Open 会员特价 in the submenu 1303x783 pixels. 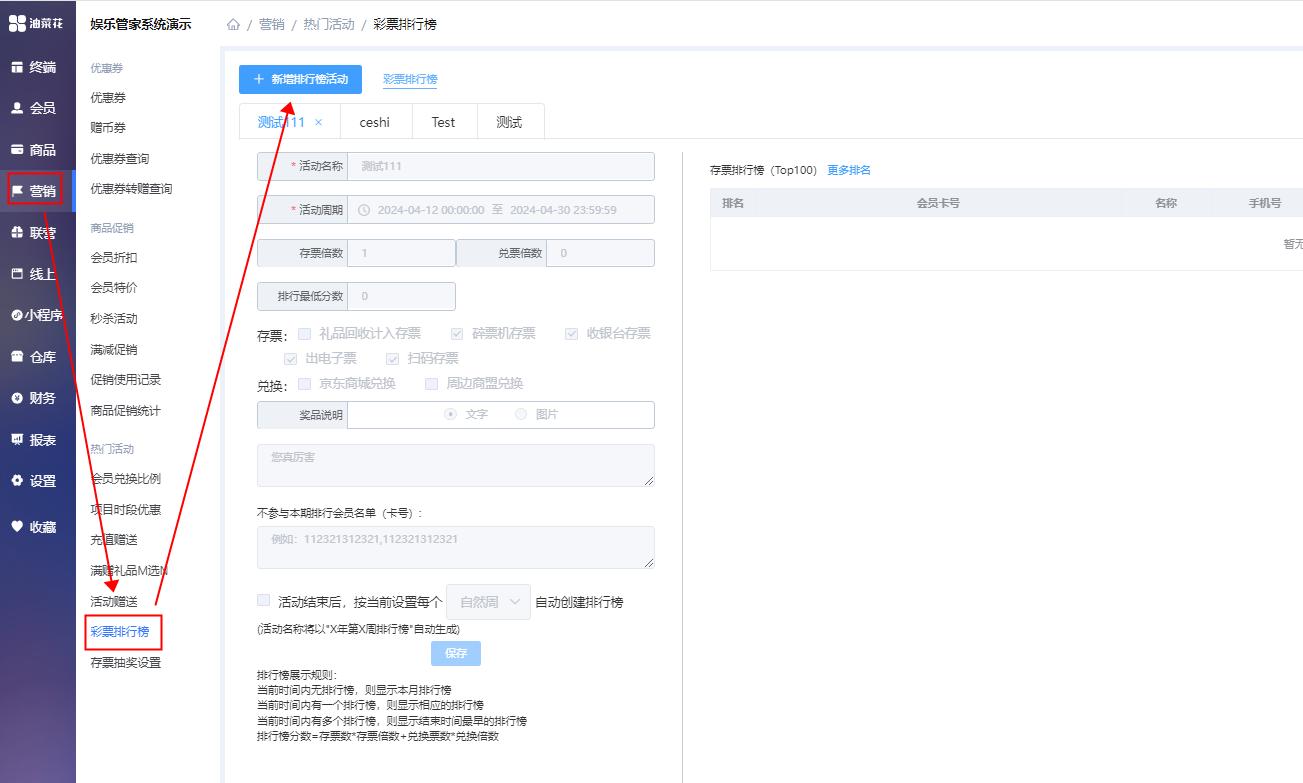pos(114,288)
